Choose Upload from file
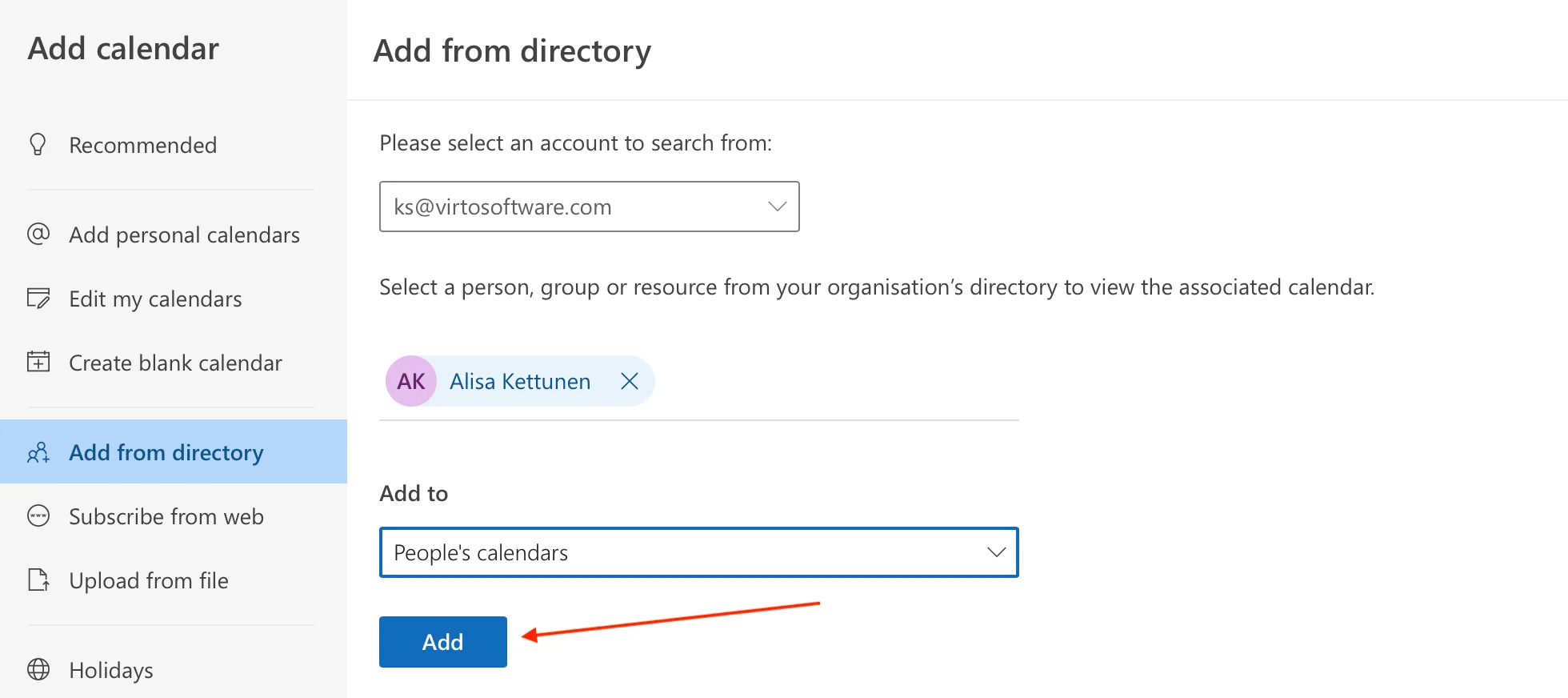The image size is (1568, 698). tap(174, 580)
